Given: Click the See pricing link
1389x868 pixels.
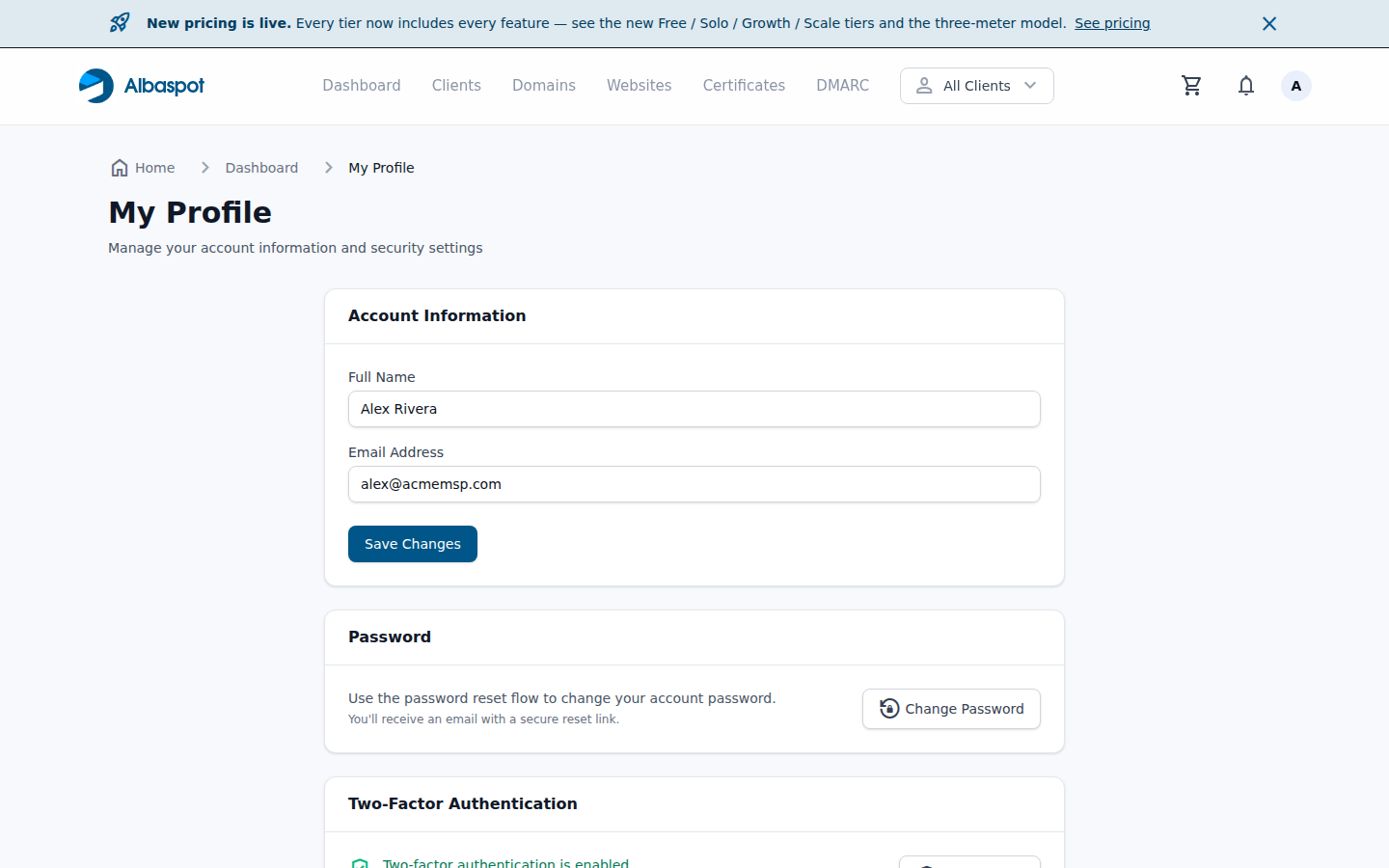Looking at the screenshot, I should click(x=1112, y=23).
